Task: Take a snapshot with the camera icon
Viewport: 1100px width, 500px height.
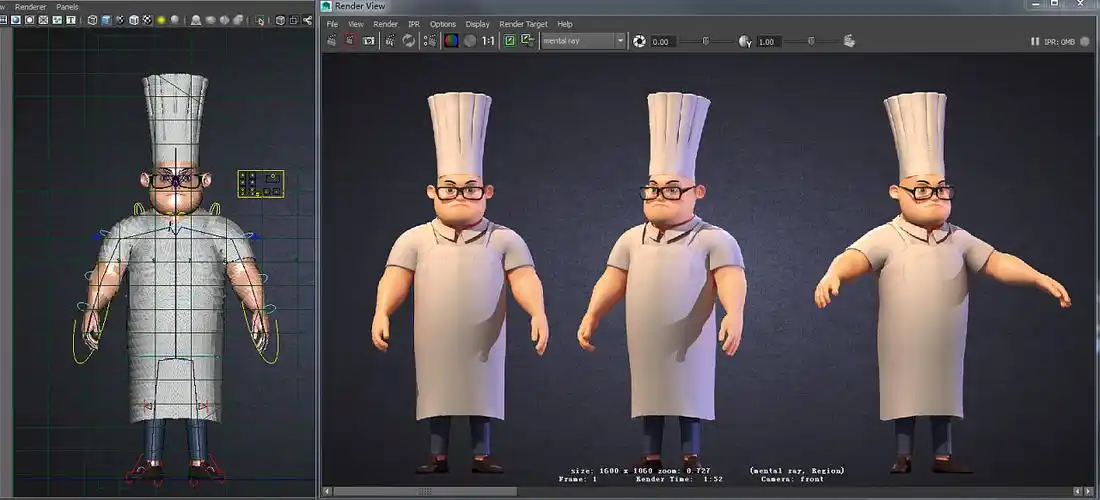Action: coord(369,41)
